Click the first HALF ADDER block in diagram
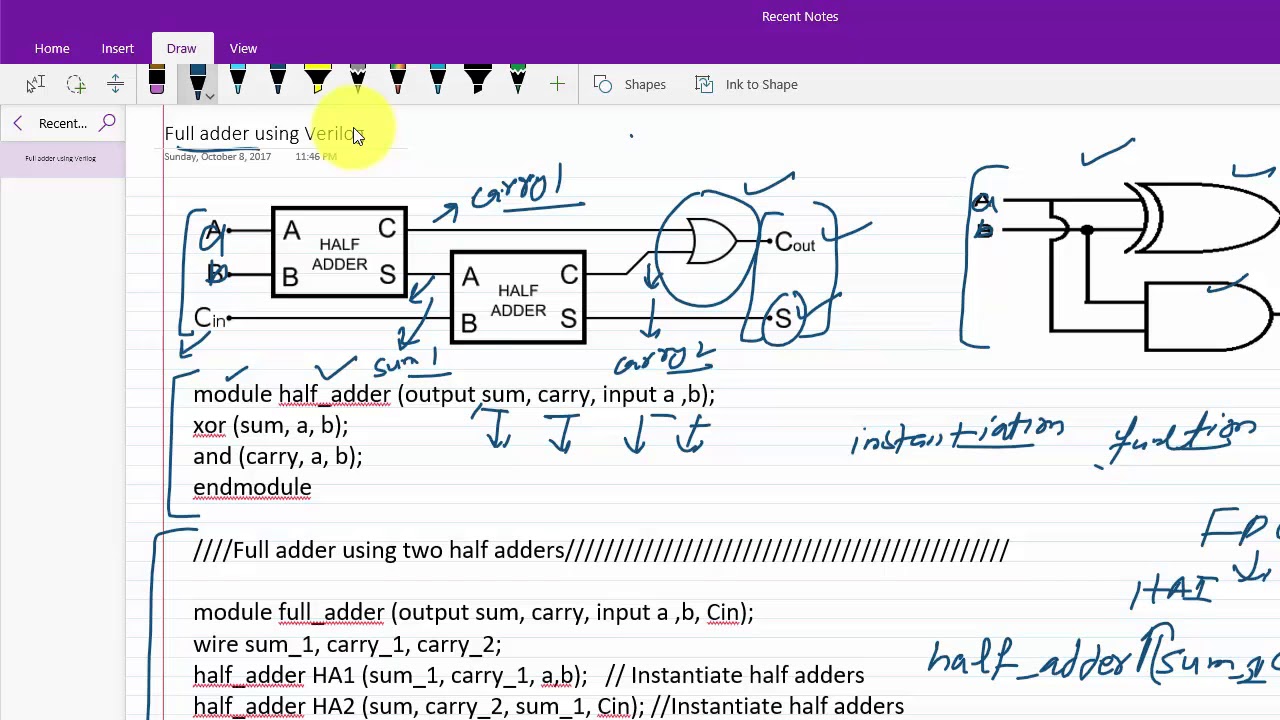The image size is (1280, 720). point(339,253)
